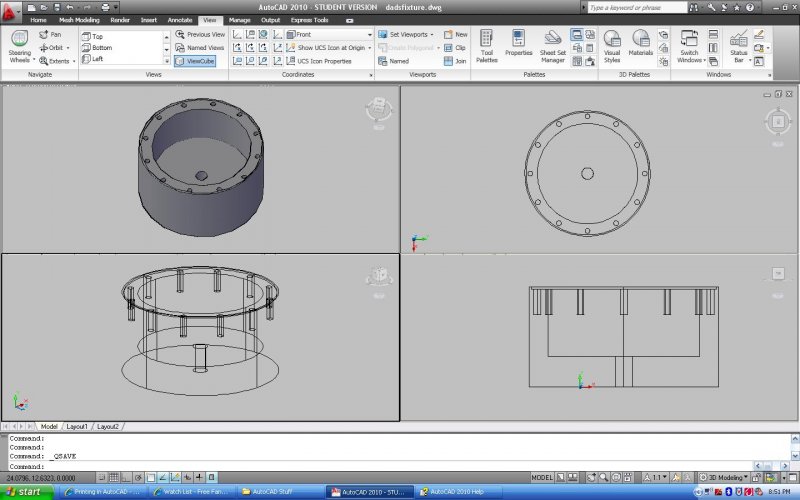Viewport: 800px width, 500px height.
Task: Open the Visual Styles palette
Action: 612,45
